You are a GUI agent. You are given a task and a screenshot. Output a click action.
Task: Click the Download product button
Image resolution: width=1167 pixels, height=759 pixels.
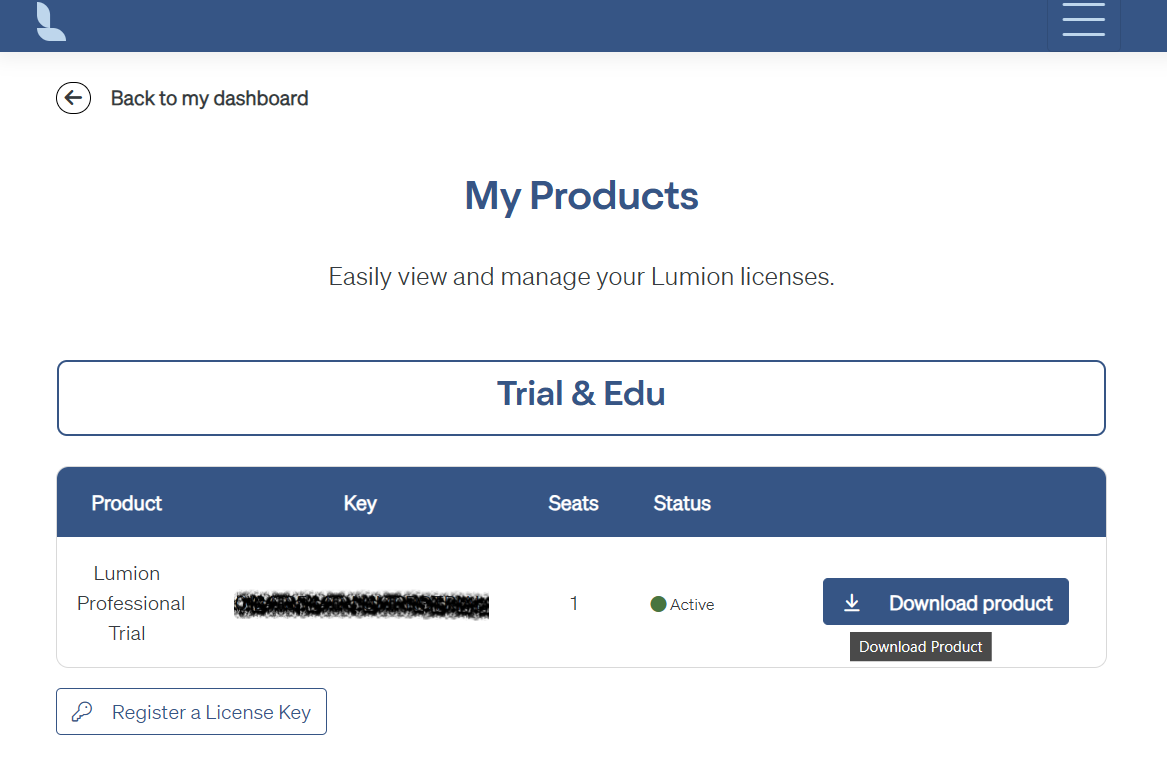945,602
